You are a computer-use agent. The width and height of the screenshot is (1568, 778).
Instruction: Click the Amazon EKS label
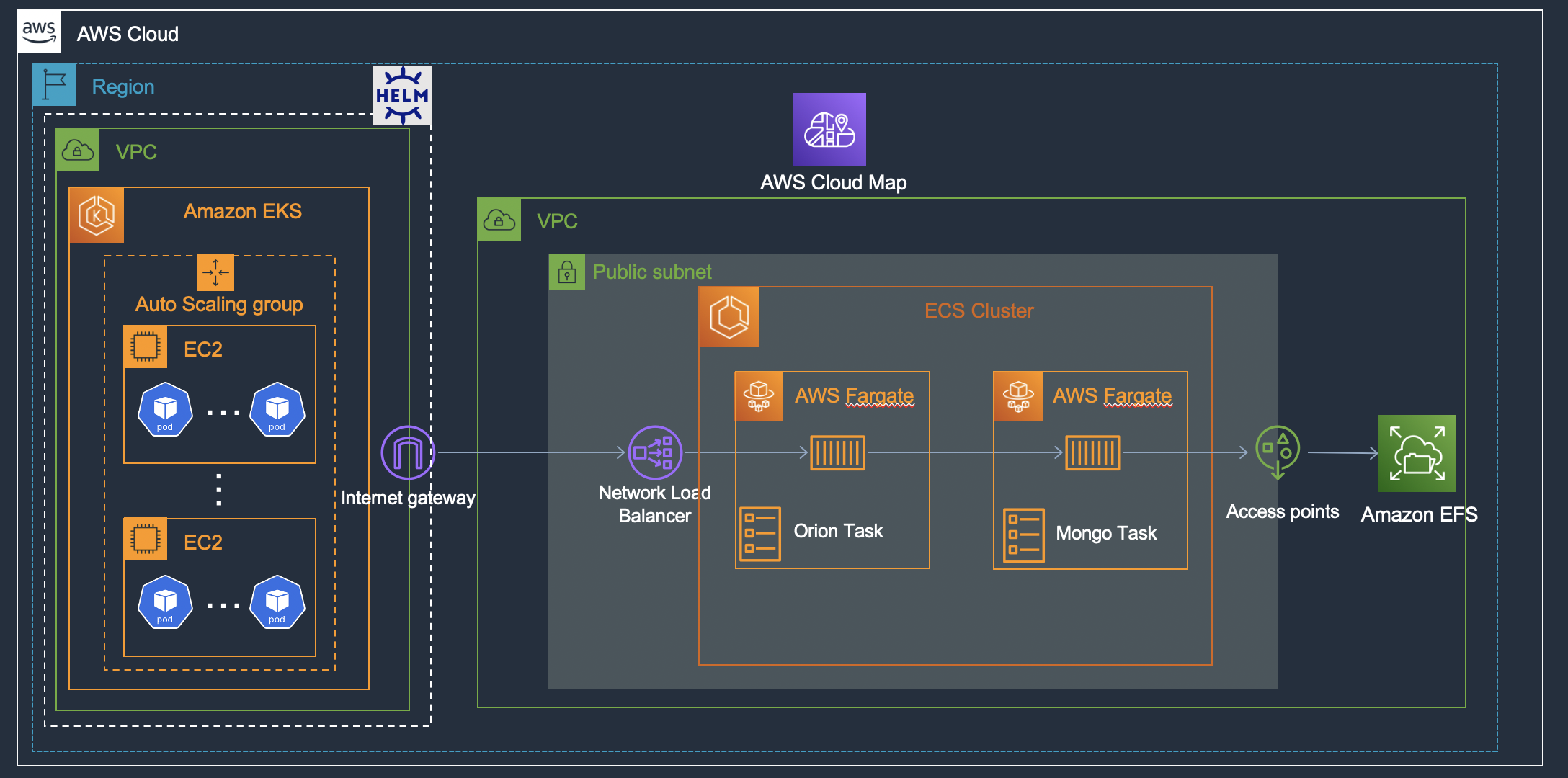(x=242, y=211)
